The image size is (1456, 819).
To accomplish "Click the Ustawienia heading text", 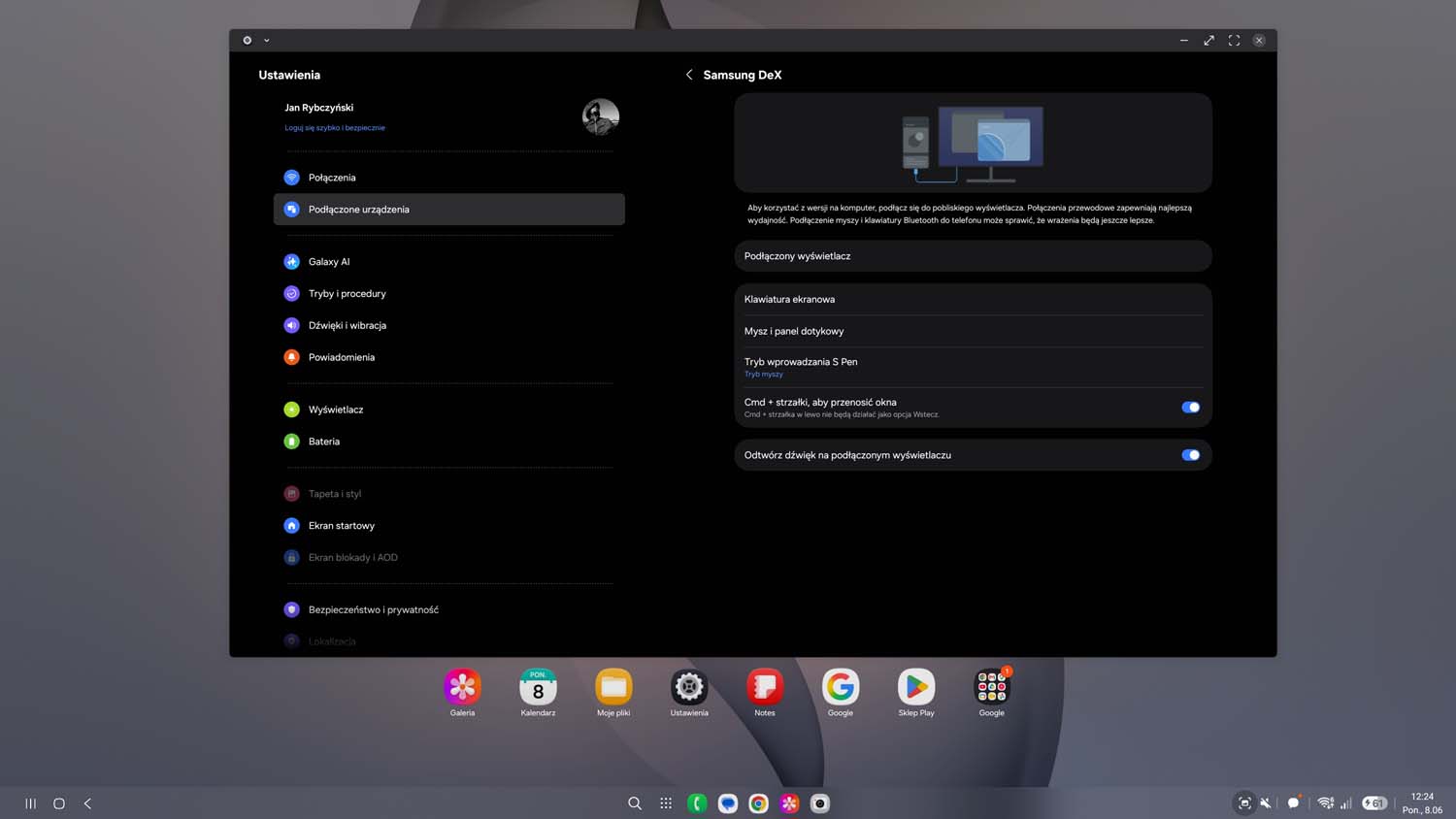I will click(289, 75).
